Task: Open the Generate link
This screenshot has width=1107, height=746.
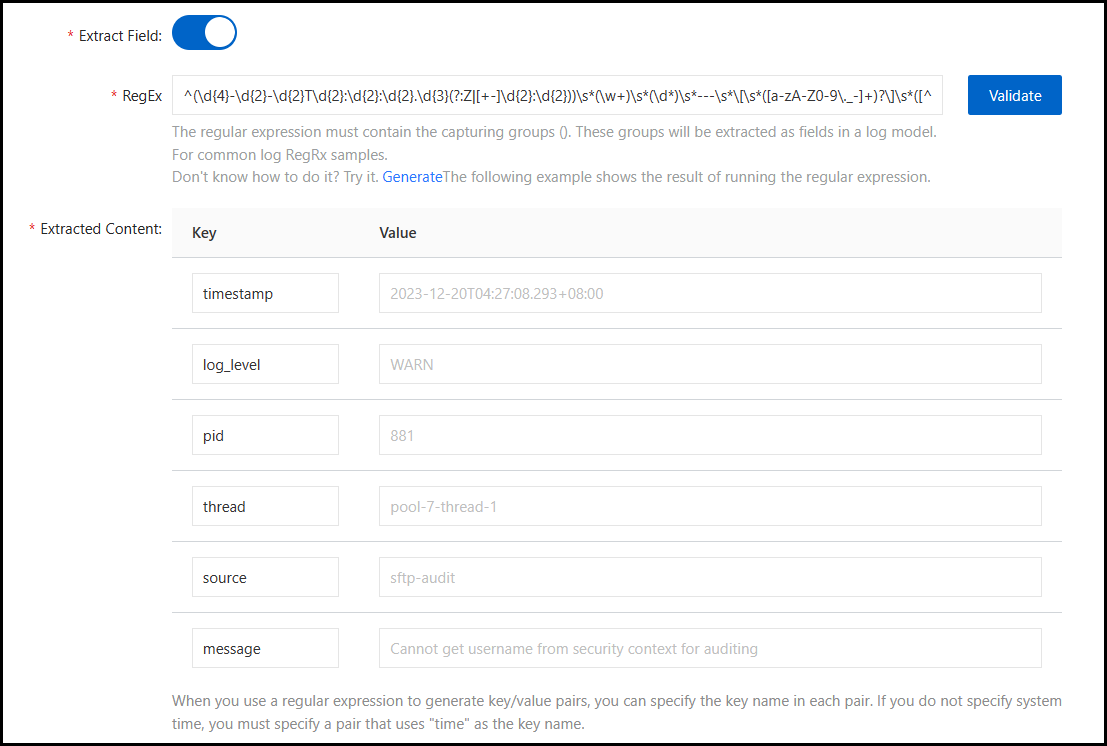Action: click(x=412, y=177)
